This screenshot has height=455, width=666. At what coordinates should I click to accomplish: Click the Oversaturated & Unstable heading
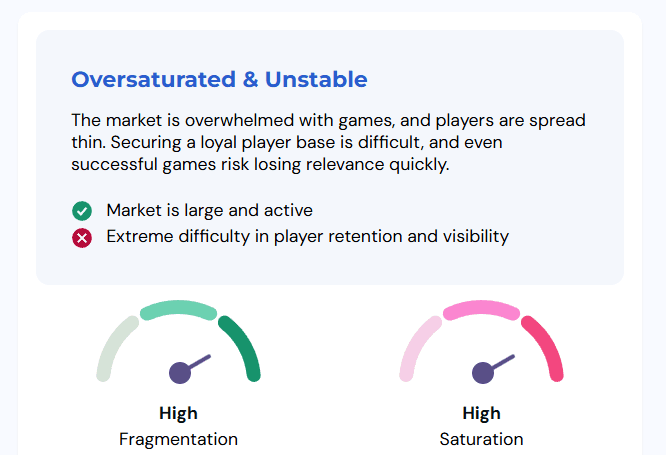coord(219,79)
